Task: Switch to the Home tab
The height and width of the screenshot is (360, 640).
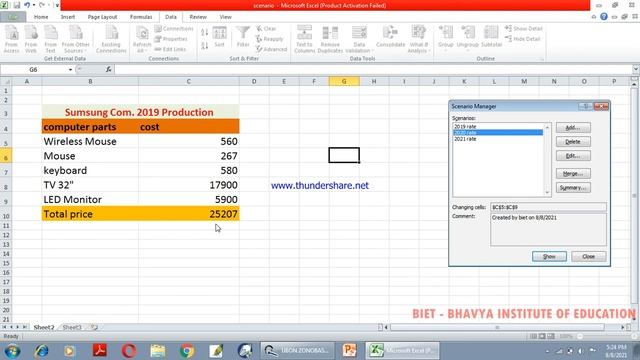Action: (41, 17)
